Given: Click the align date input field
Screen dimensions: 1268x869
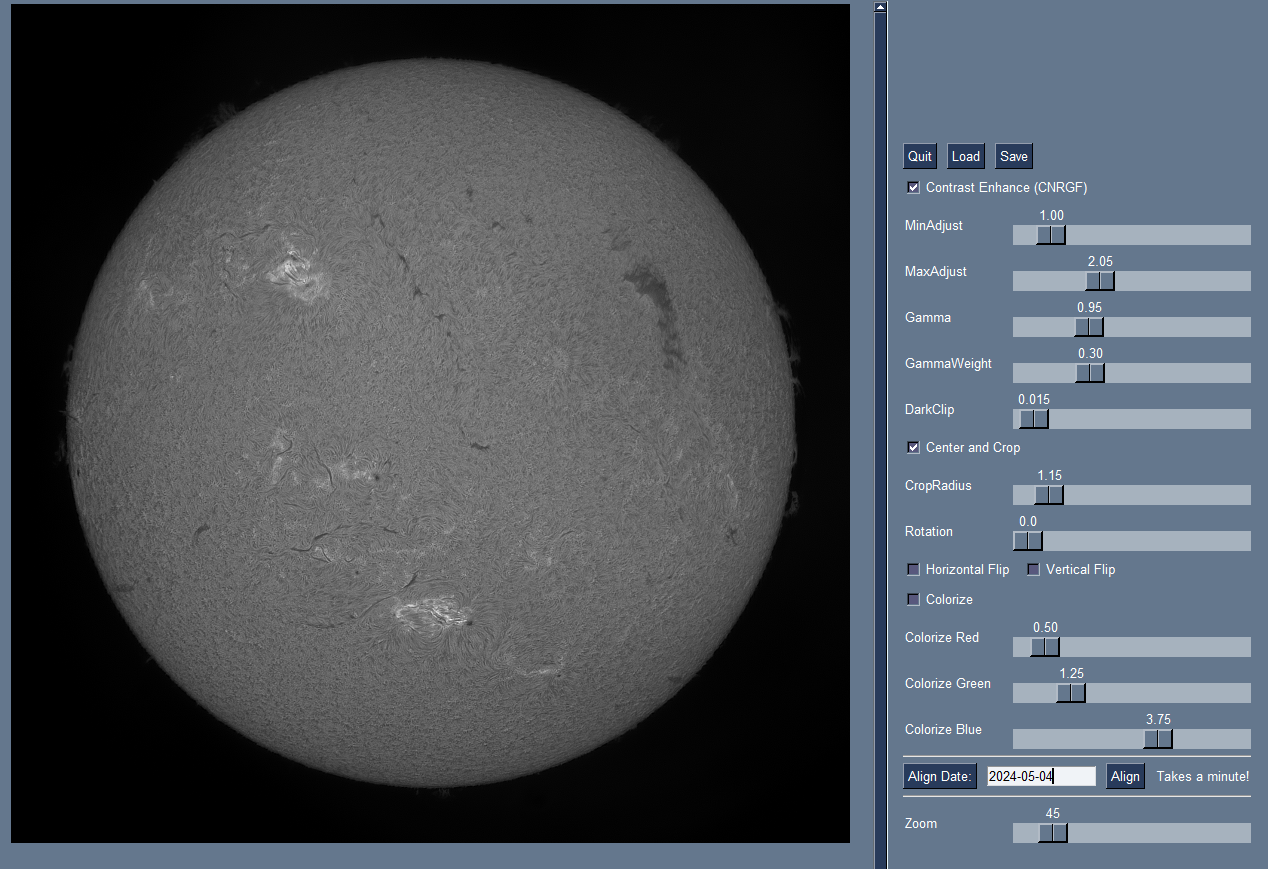Looking at the screenshot, I should (1041, 777).
